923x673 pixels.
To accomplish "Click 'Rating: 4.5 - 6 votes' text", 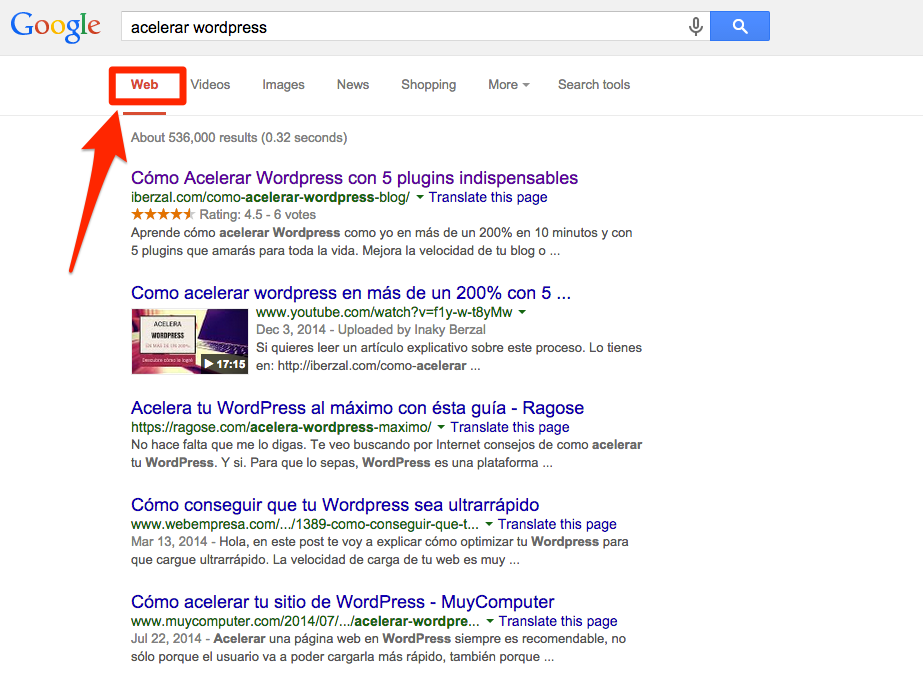I will point(257,215).
